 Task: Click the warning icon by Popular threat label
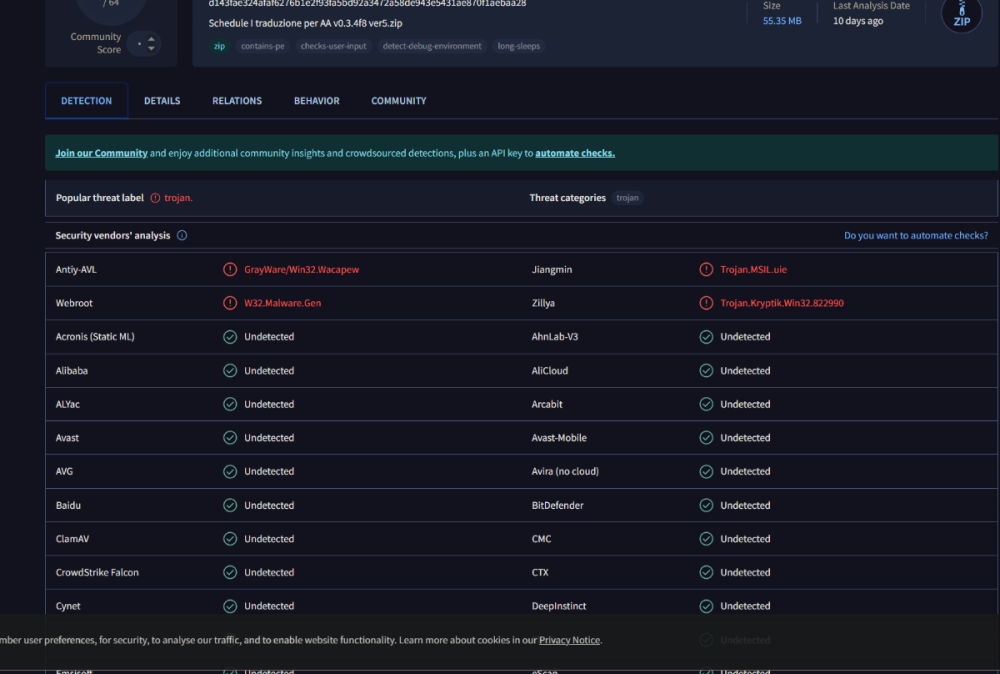[x=155, y=198]
